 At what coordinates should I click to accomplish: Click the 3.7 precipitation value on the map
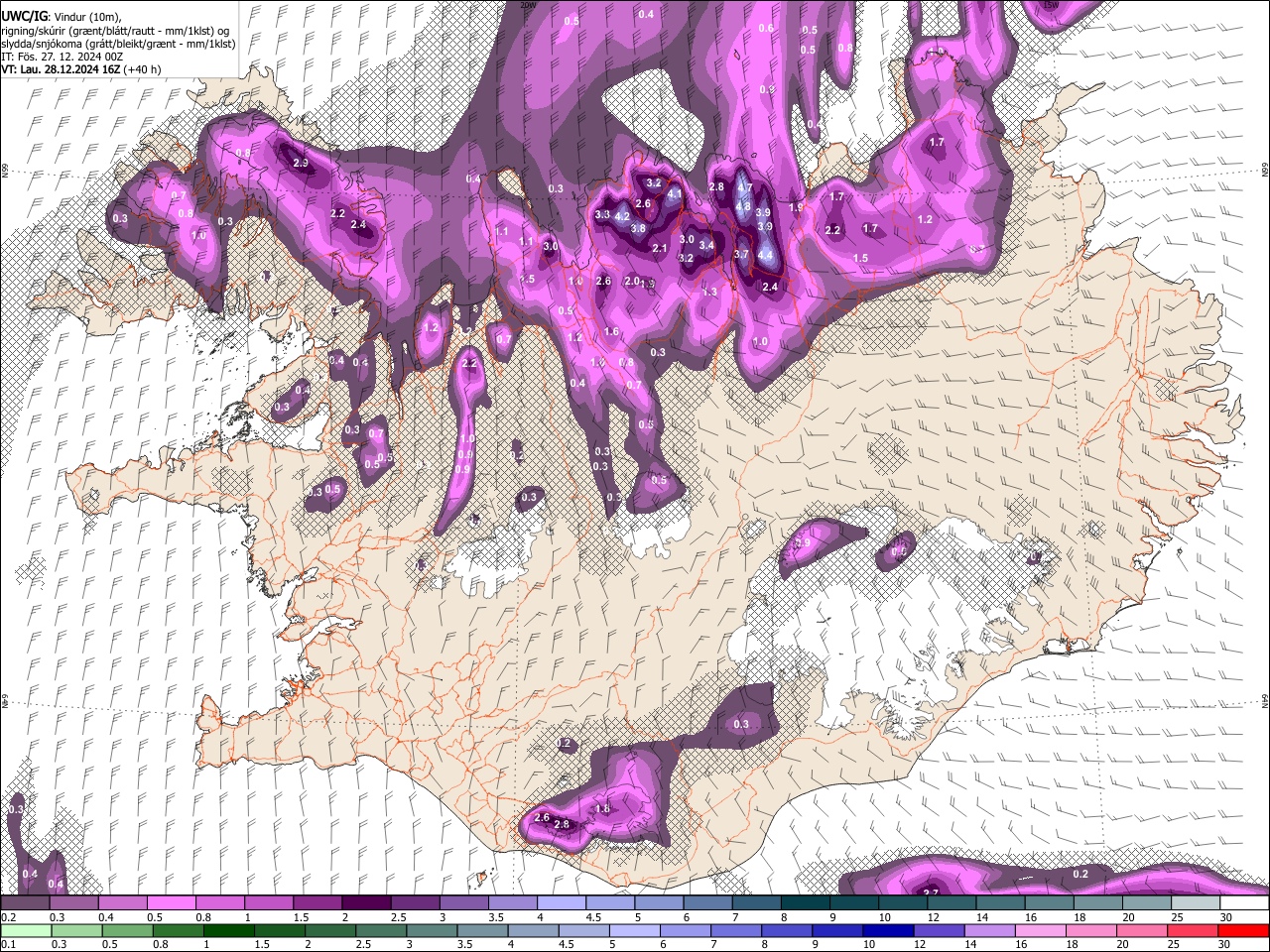coord(741,255)
